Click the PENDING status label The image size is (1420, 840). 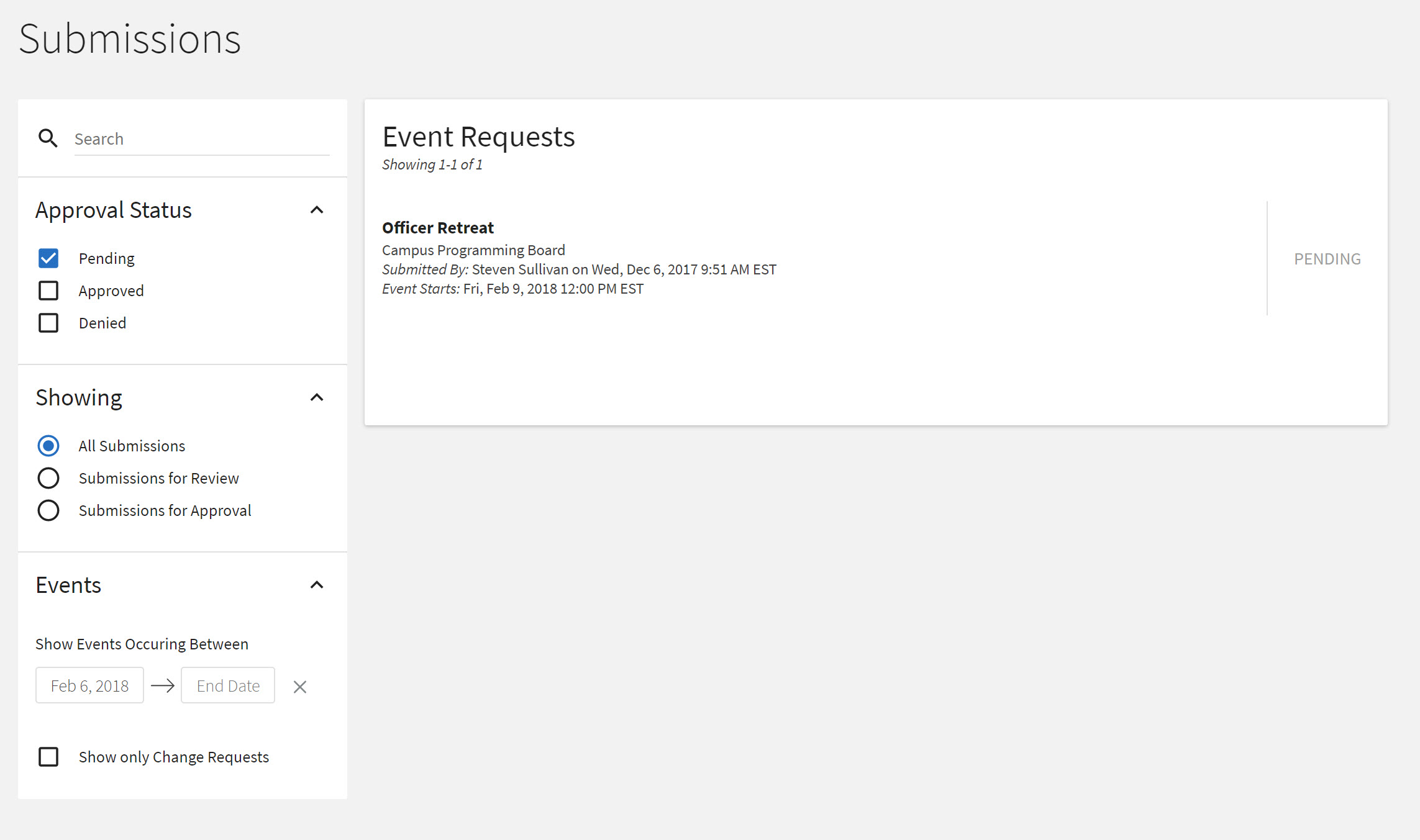(x=1327, y=259)
